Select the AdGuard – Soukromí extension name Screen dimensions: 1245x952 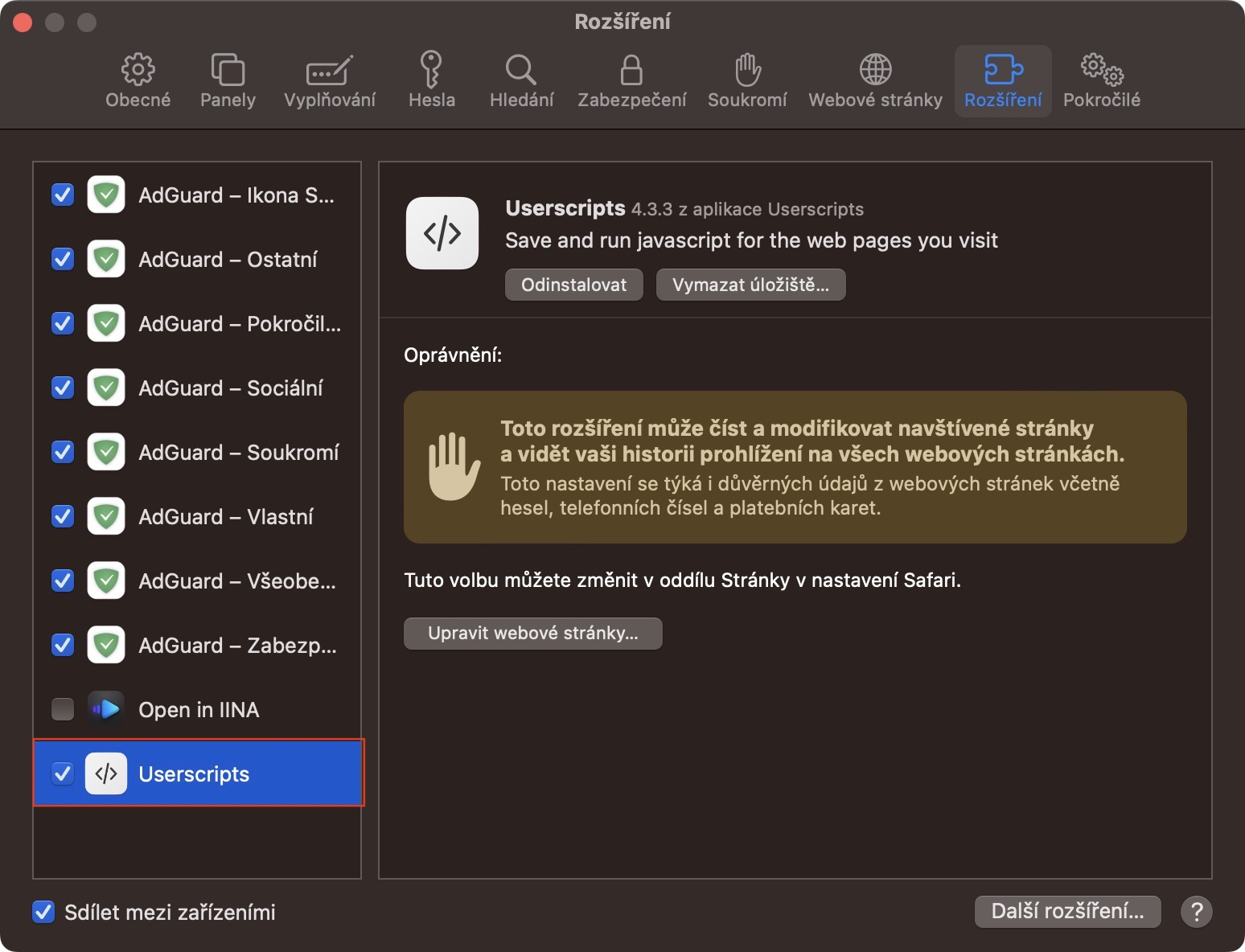coord(239,453)
